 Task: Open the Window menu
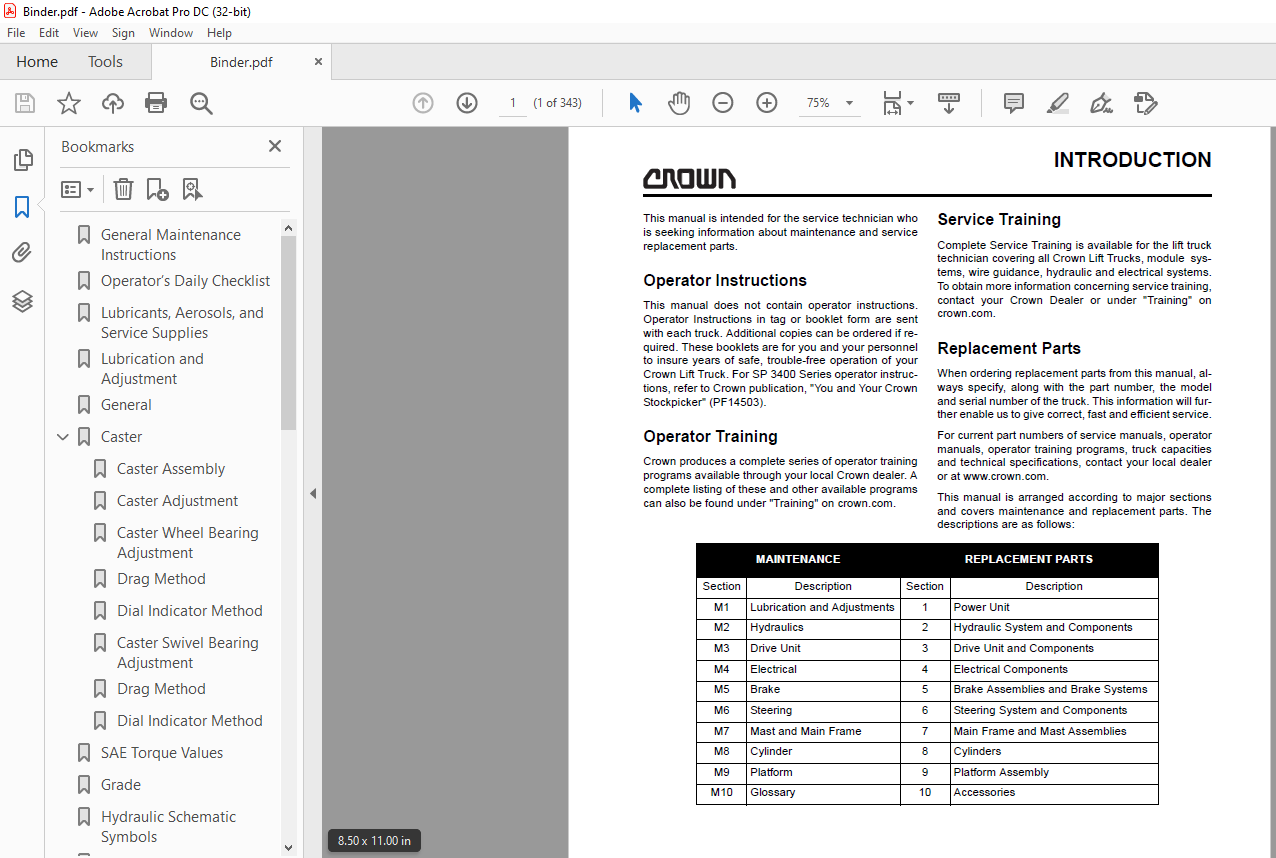(x=171, y=33)
